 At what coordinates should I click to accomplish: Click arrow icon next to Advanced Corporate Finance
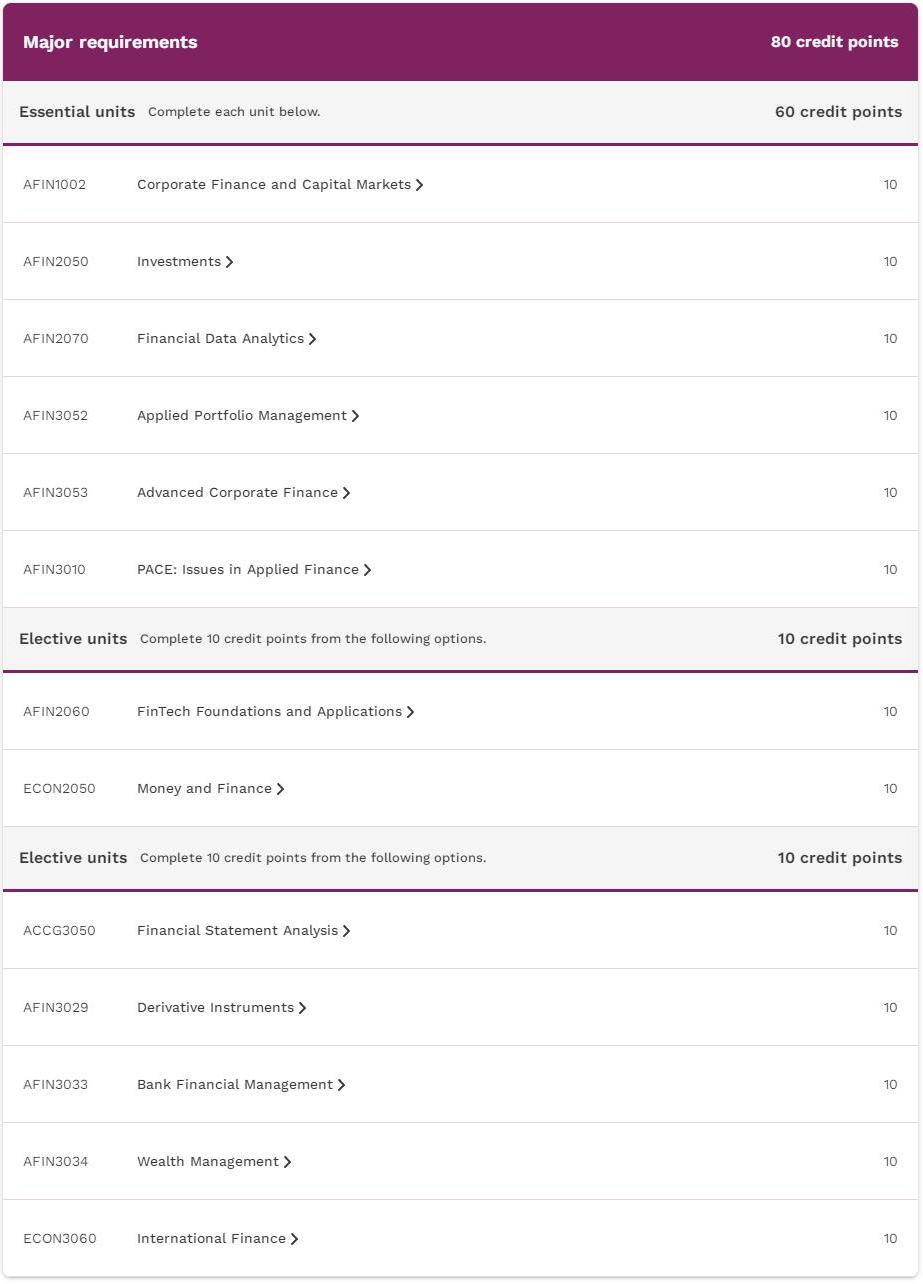[346, 493]
